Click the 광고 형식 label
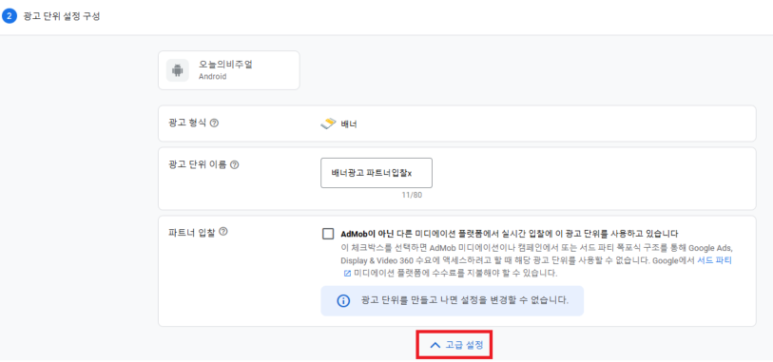Screen dimensions: 773x362 pyautogui.click(x=187, y=123)
